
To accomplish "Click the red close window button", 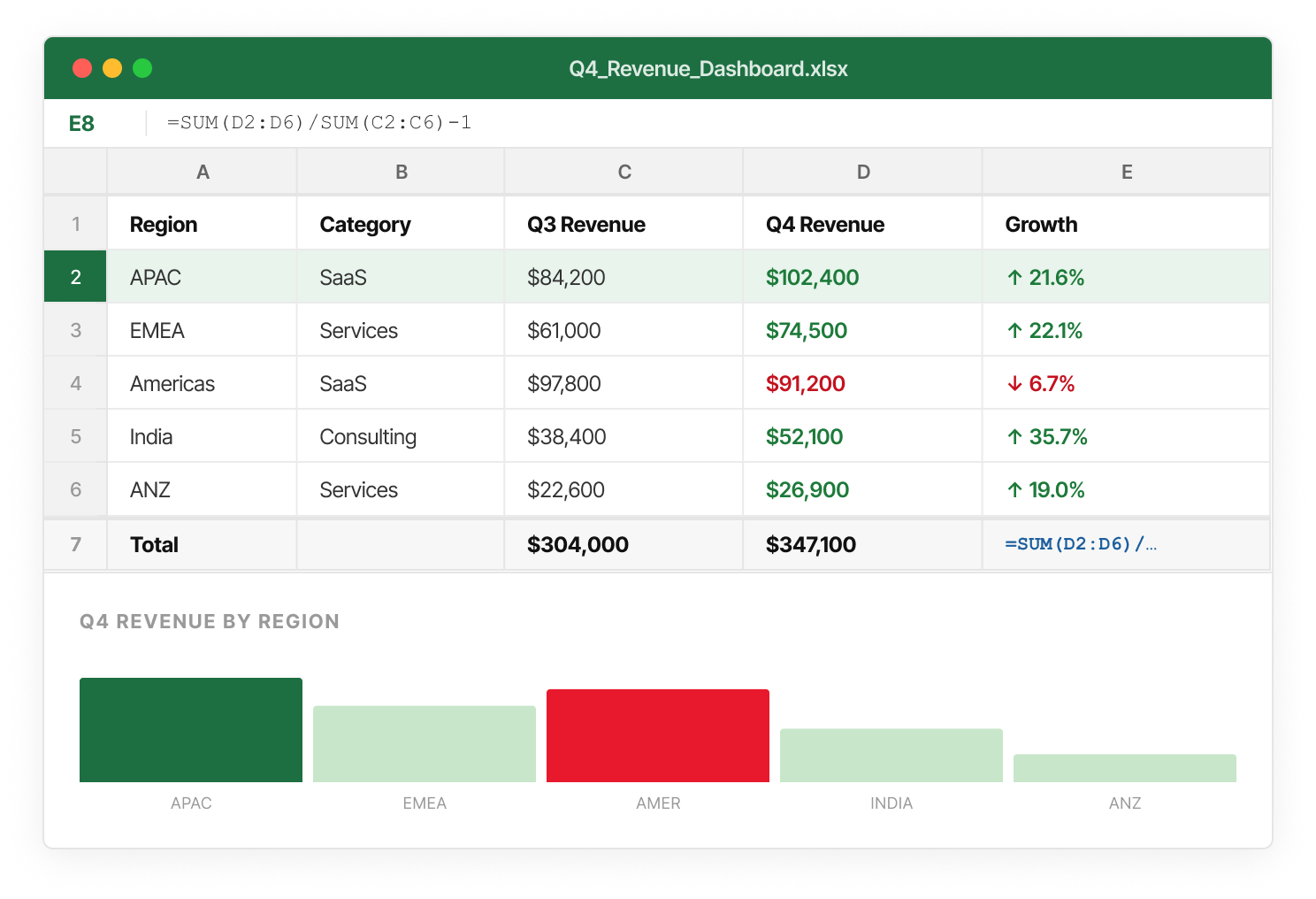I will [x=82, y=68].
